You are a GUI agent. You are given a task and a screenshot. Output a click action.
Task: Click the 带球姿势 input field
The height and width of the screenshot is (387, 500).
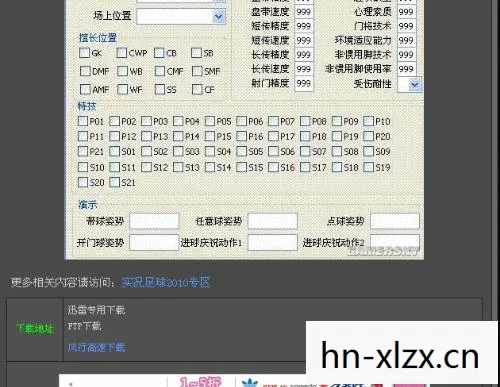[x=154, y=221]
